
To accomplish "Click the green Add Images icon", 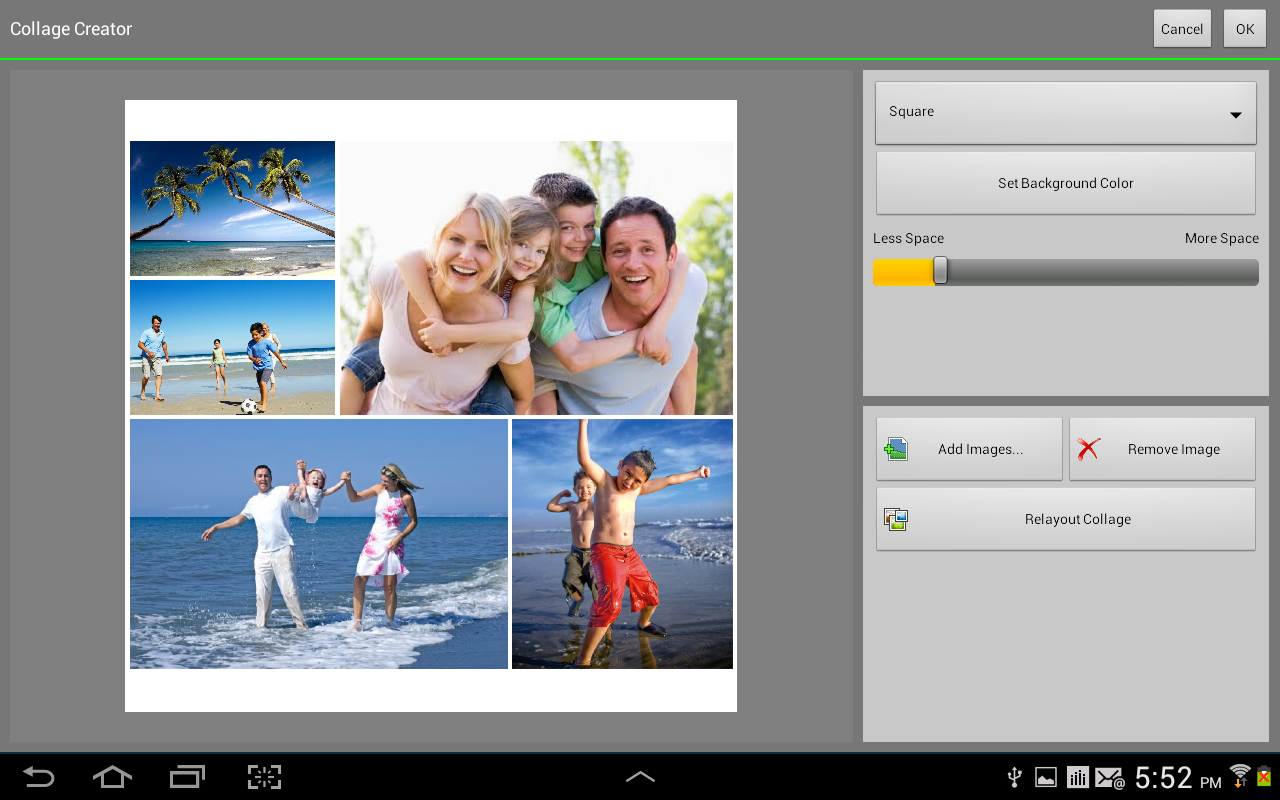I will click(x=895, y=449).
